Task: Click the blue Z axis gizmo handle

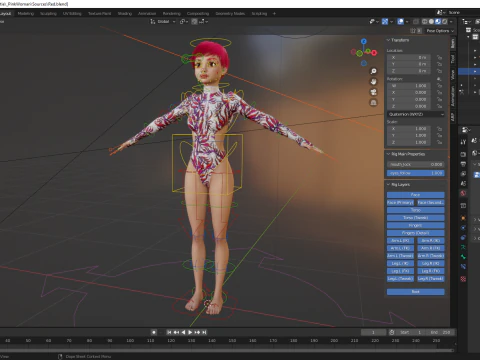Action: pos(364,41)
